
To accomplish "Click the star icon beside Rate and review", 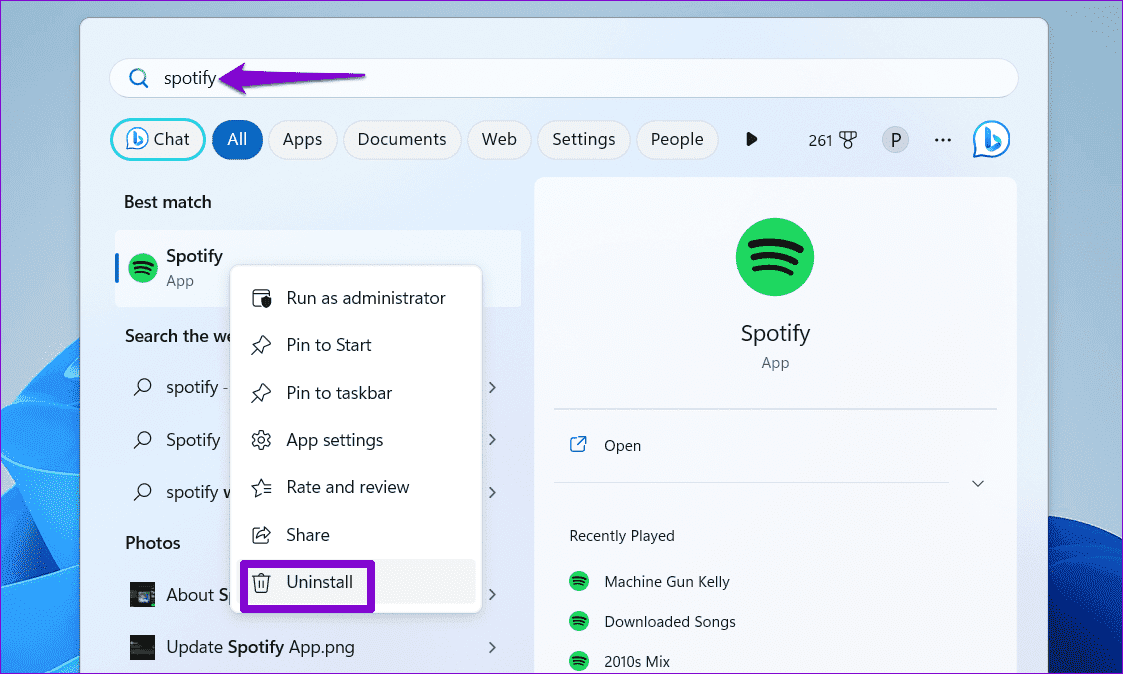I will [261, 488].
